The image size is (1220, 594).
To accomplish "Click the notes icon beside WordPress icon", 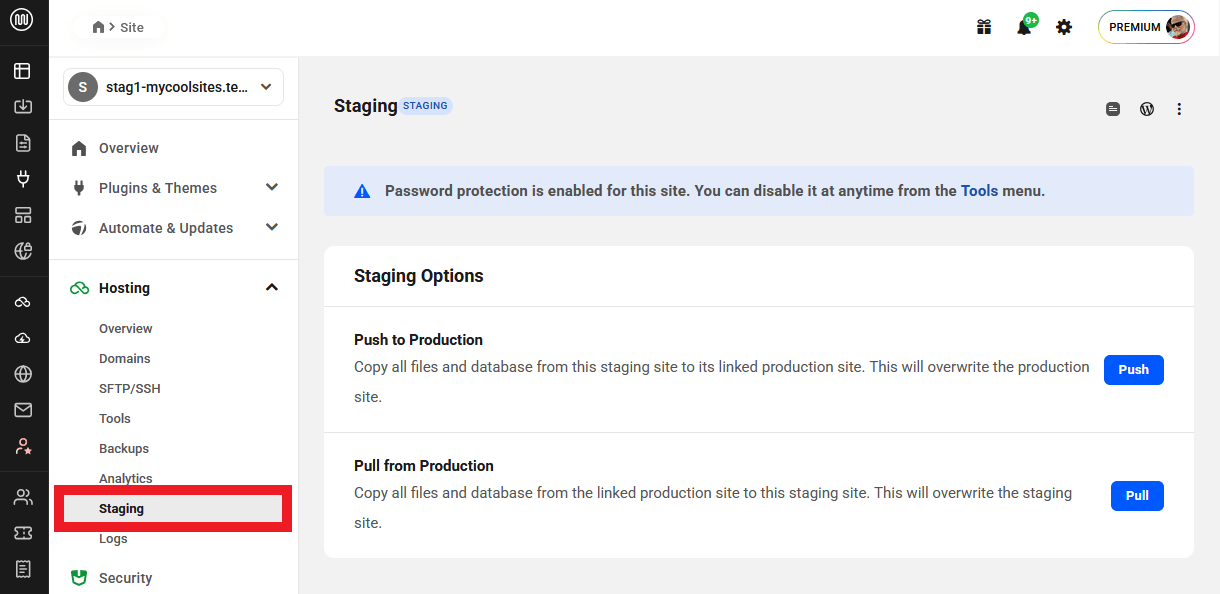I will pyautogui.click(x=1113, y=109).
